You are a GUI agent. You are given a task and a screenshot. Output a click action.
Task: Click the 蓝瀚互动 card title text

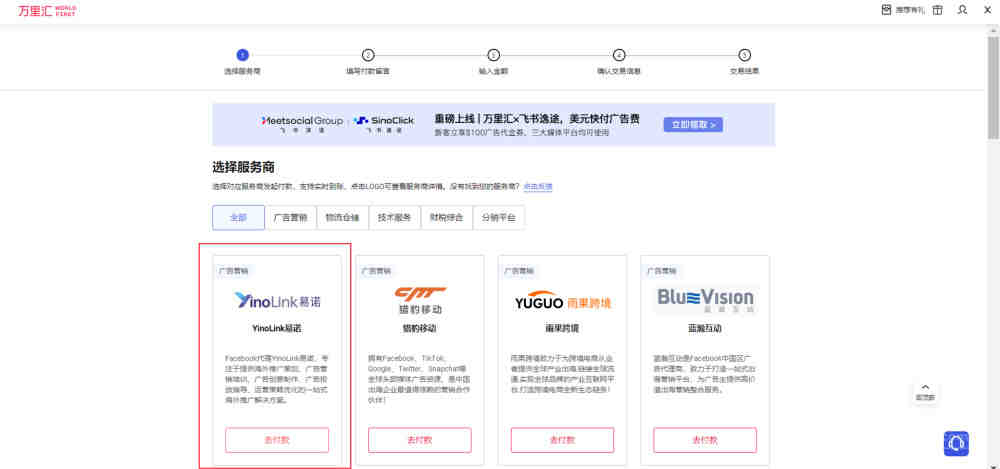[x=705, y=329]
